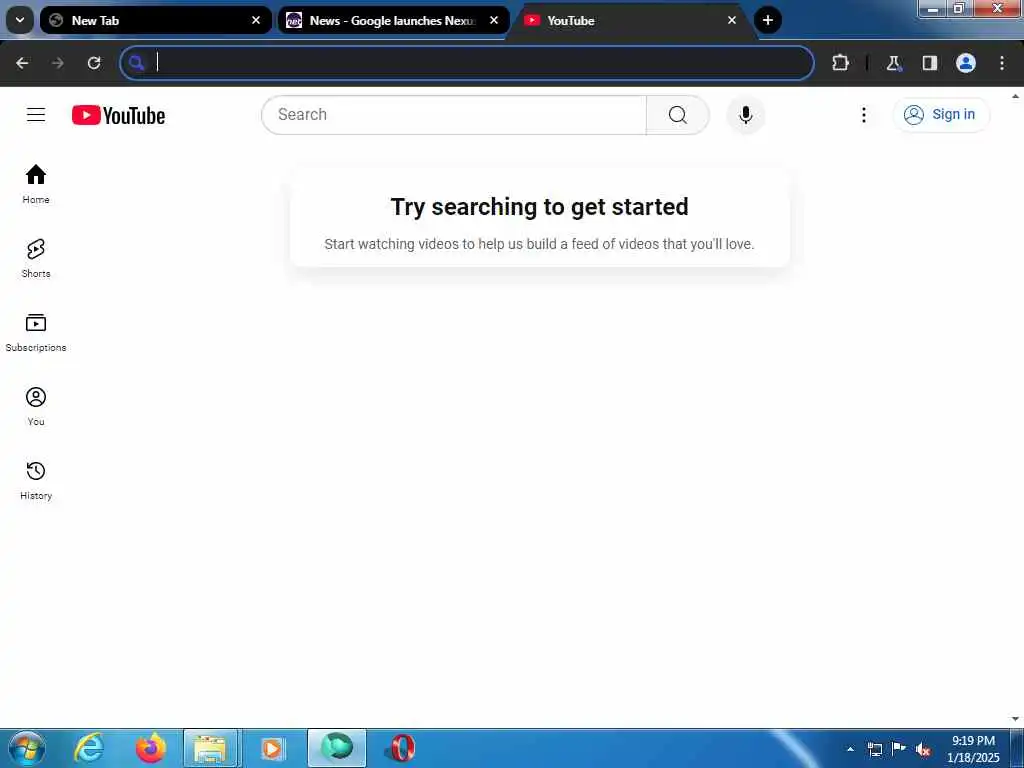Go to Home in sidebar
The image size is (1024, 768).
[36, 184]
